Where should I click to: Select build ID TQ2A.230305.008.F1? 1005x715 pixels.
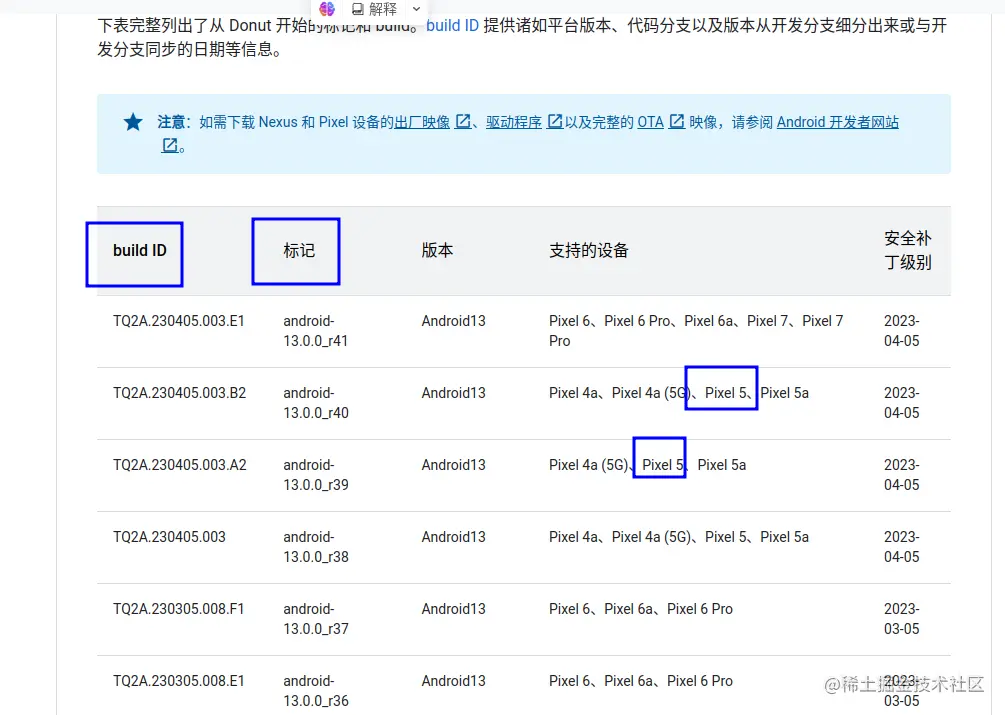point(179,609)
